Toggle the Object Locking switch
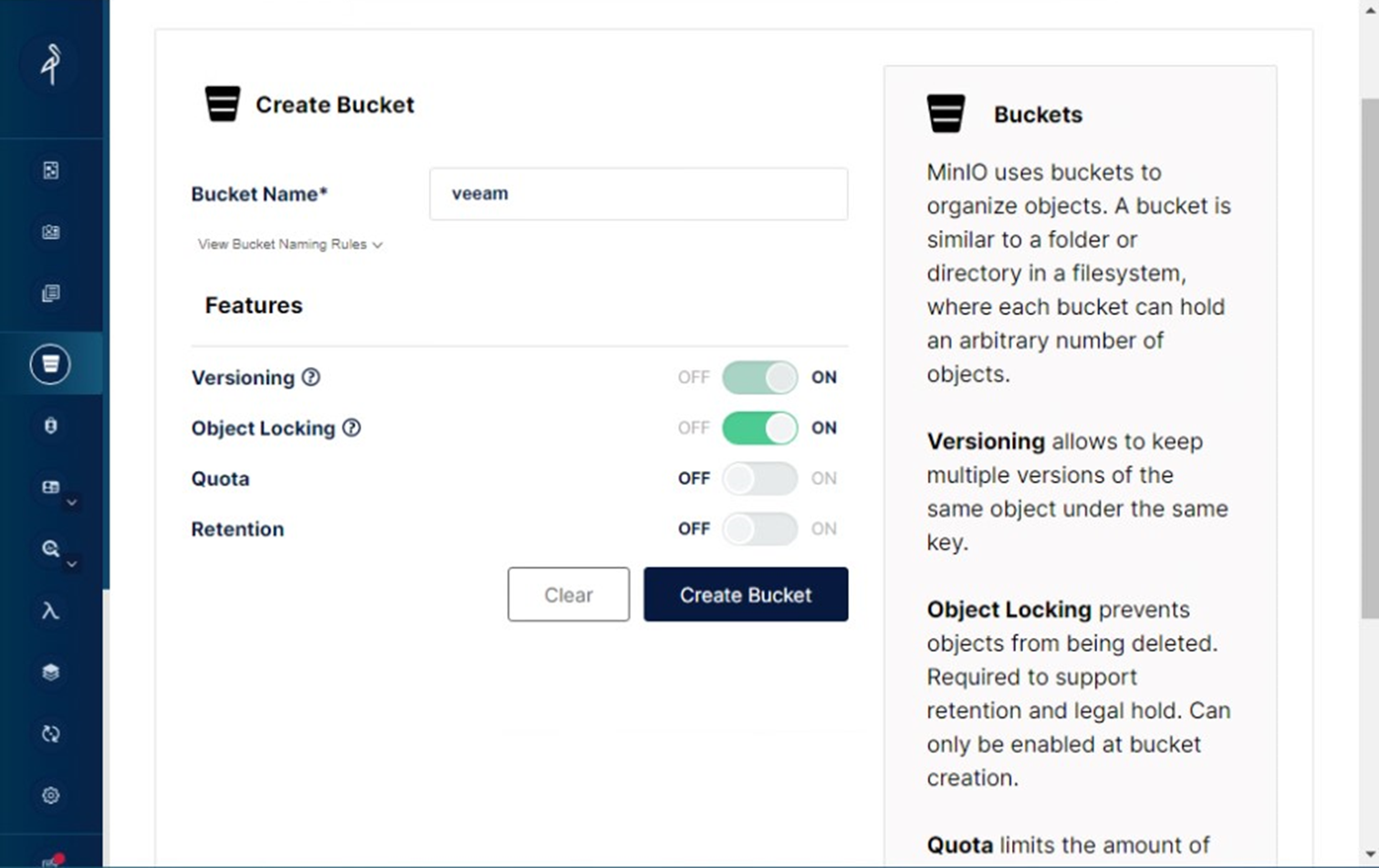This screenshot has height=868, width=1379. pos(760,427)
